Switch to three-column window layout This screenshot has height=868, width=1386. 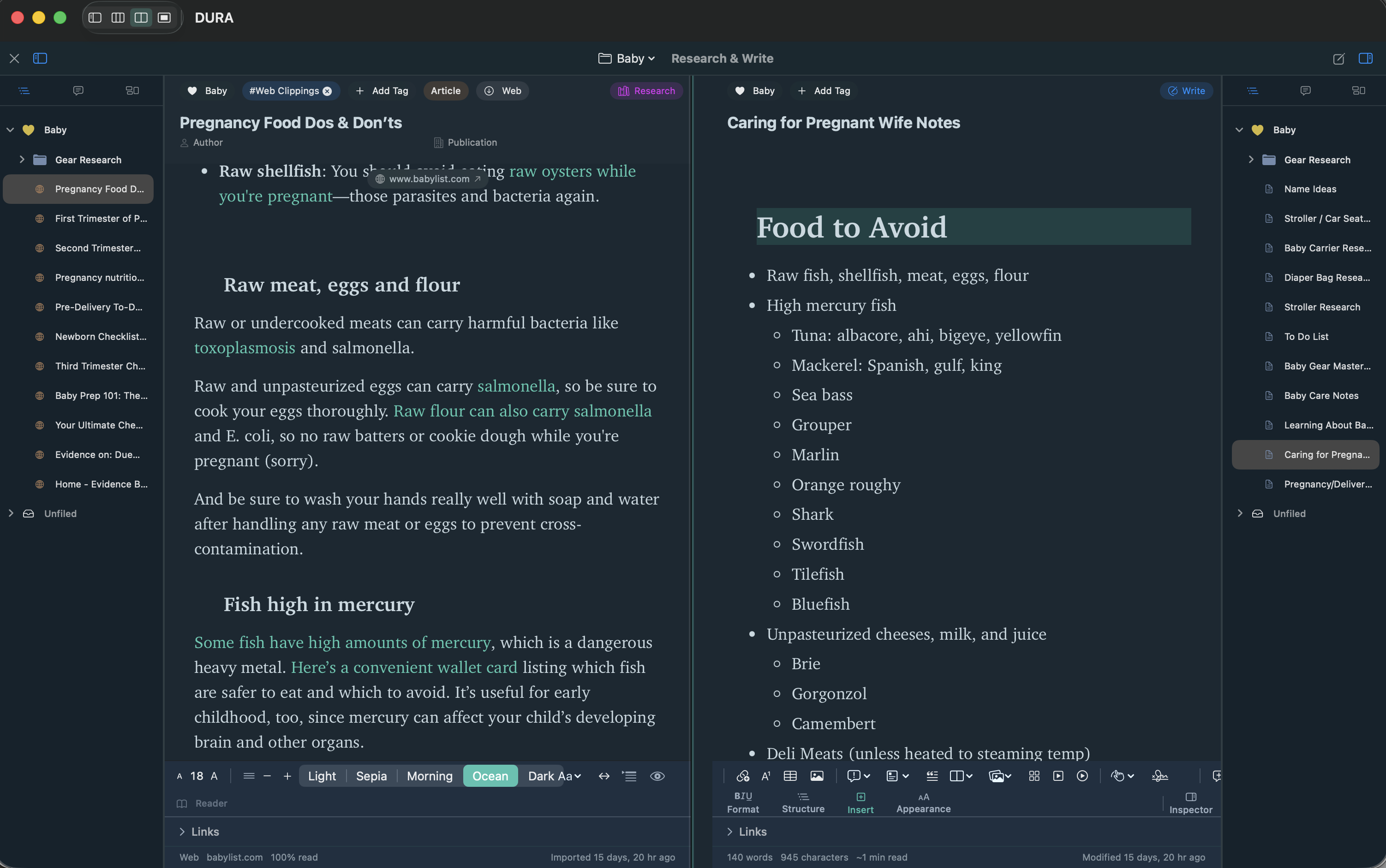[118, 18]
